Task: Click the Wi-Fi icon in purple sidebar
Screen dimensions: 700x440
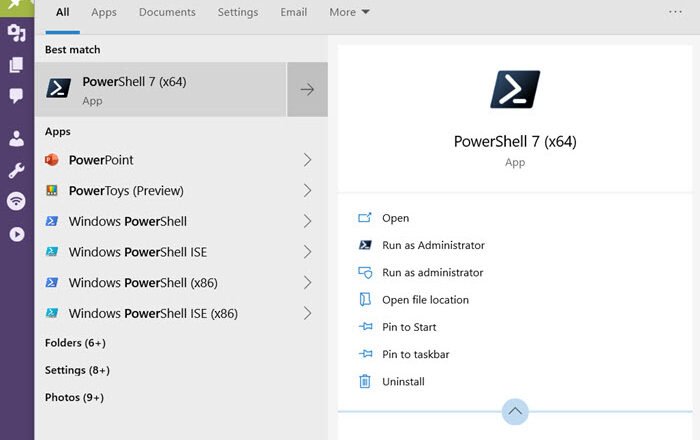Action: point(16,201)
